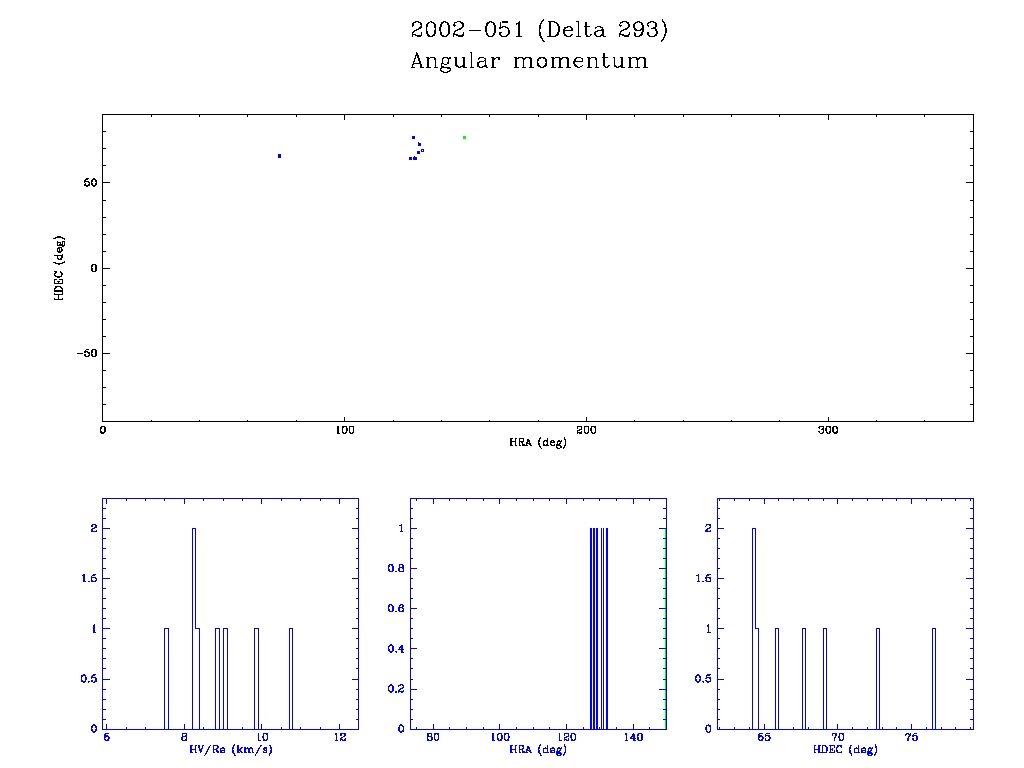Click tick label '140' on HRA histogram
Screen dimensions: 1024x768
[x=633, y=737]
